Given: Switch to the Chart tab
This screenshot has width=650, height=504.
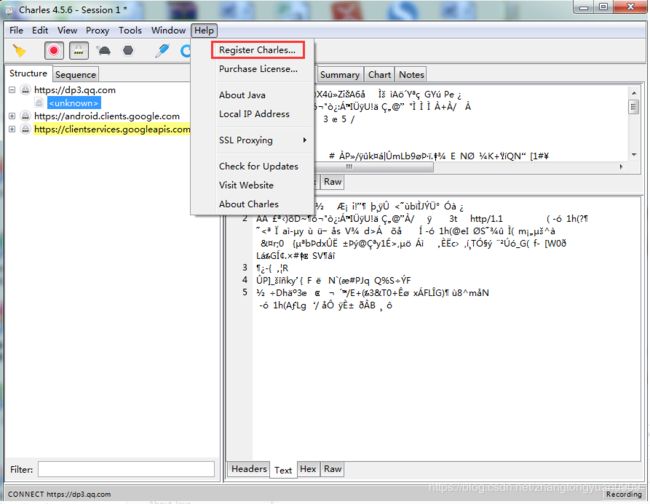Looking at the screenshot, I should pyautogui.click(x=379, y=75).
